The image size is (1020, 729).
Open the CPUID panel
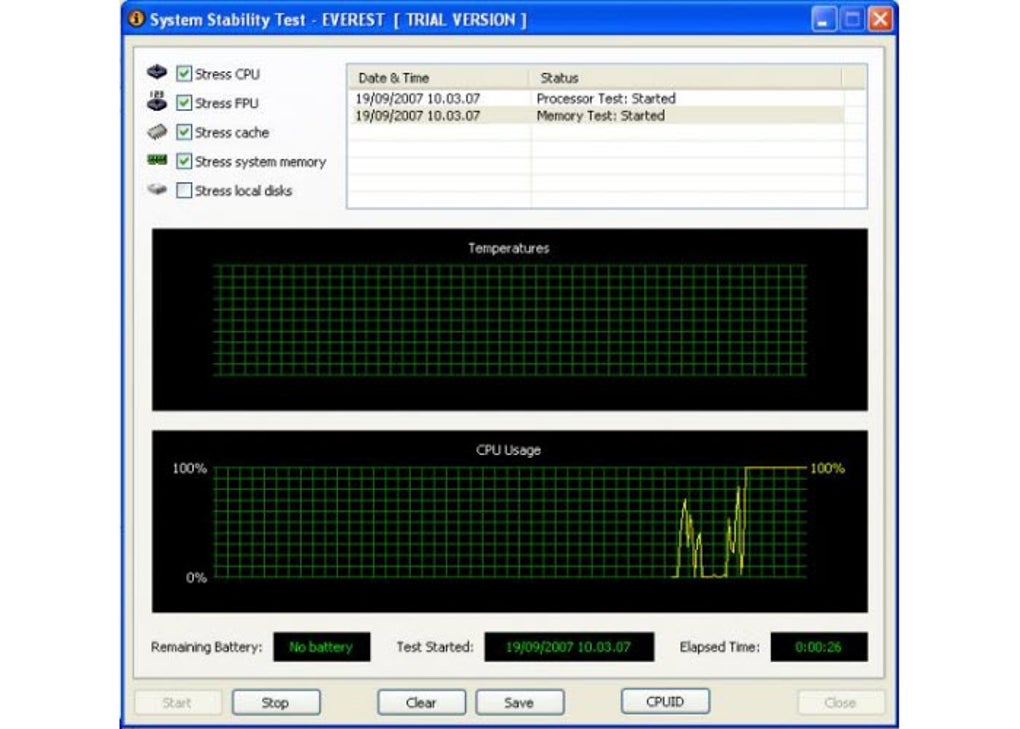665,702
